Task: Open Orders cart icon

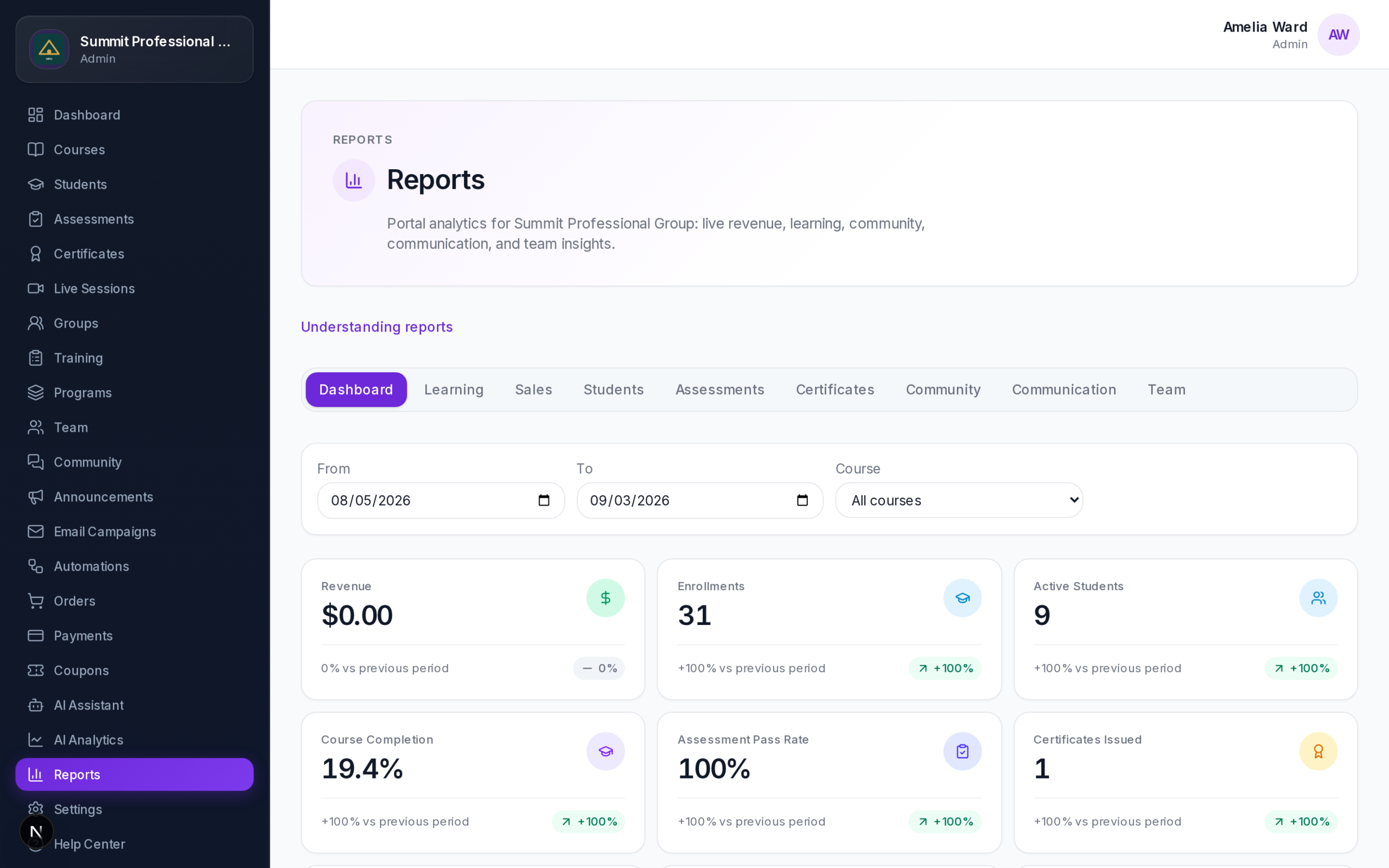Action: click(36, 601)
